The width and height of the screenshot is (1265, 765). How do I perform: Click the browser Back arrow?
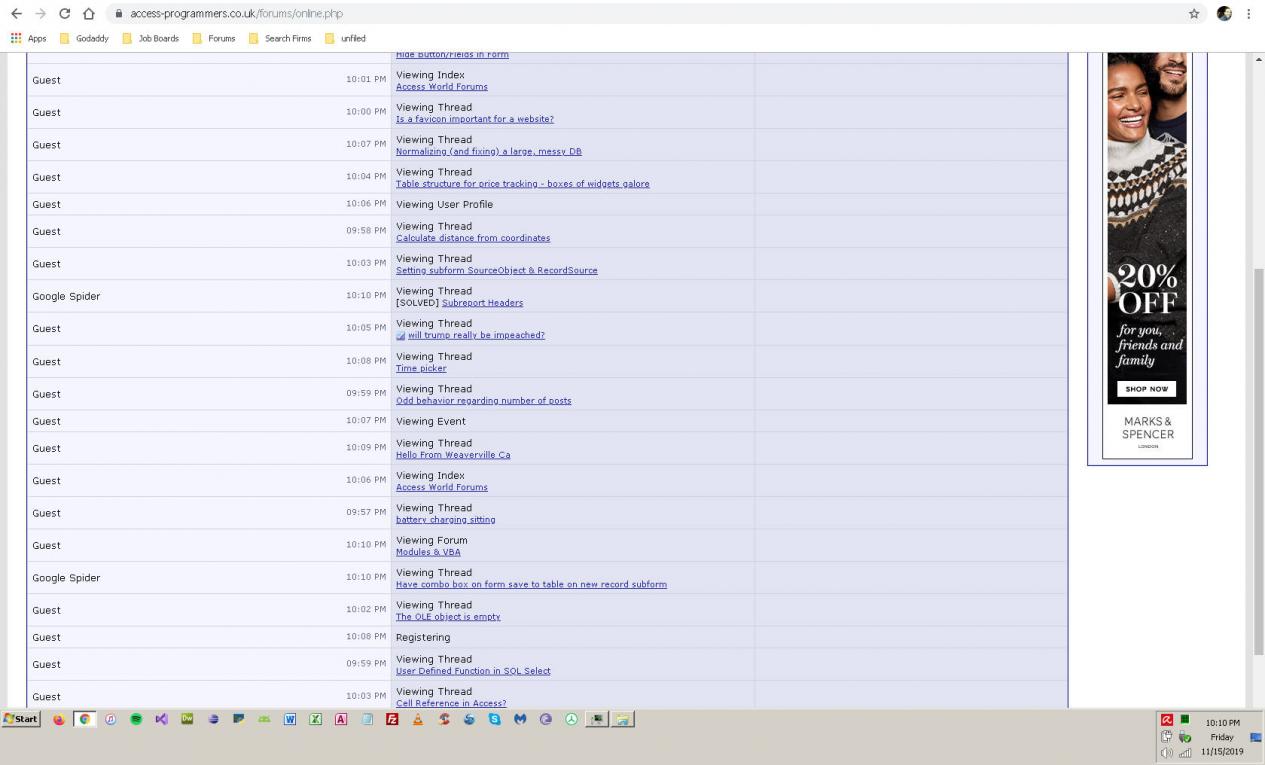click(15, 13)
